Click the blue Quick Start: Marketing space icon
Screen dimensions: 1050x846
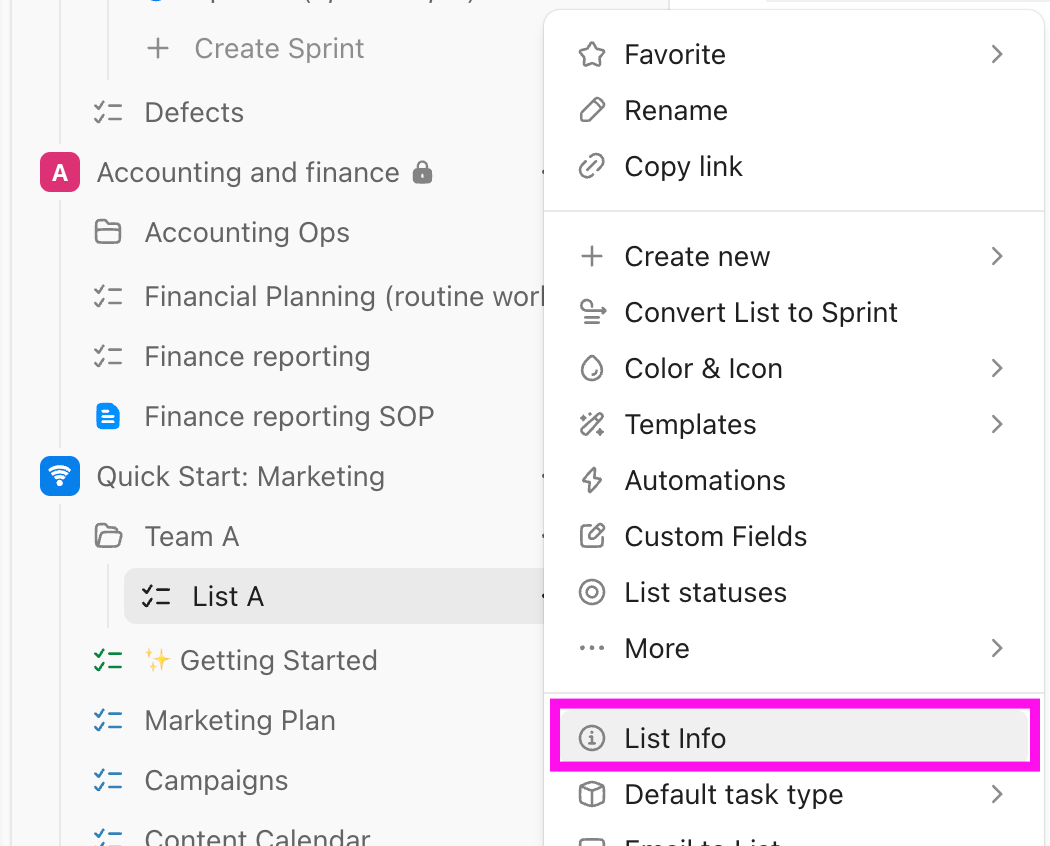pyautogui.click(x=60, y=477)
